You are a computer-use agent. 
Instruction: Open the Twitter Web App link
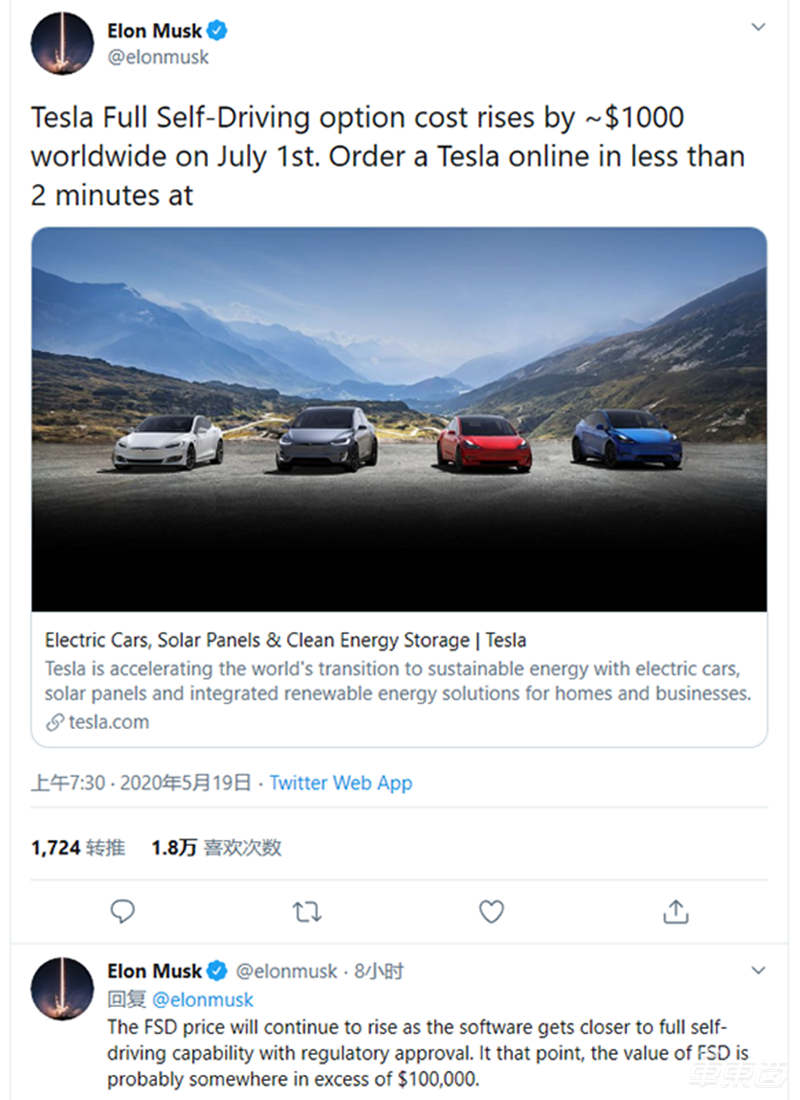pos(340,783)
